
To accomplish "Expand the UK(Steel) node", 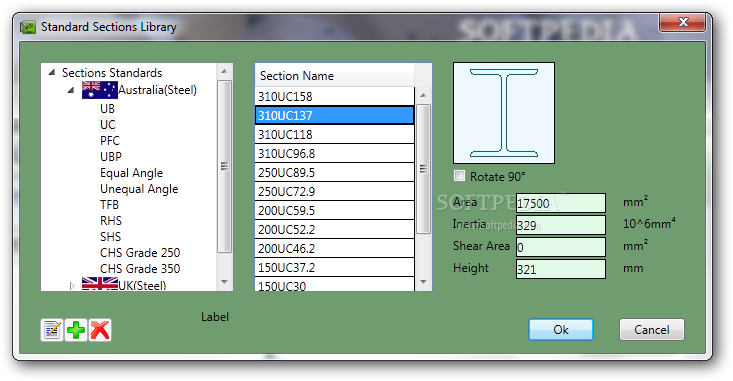I will 72,285.
